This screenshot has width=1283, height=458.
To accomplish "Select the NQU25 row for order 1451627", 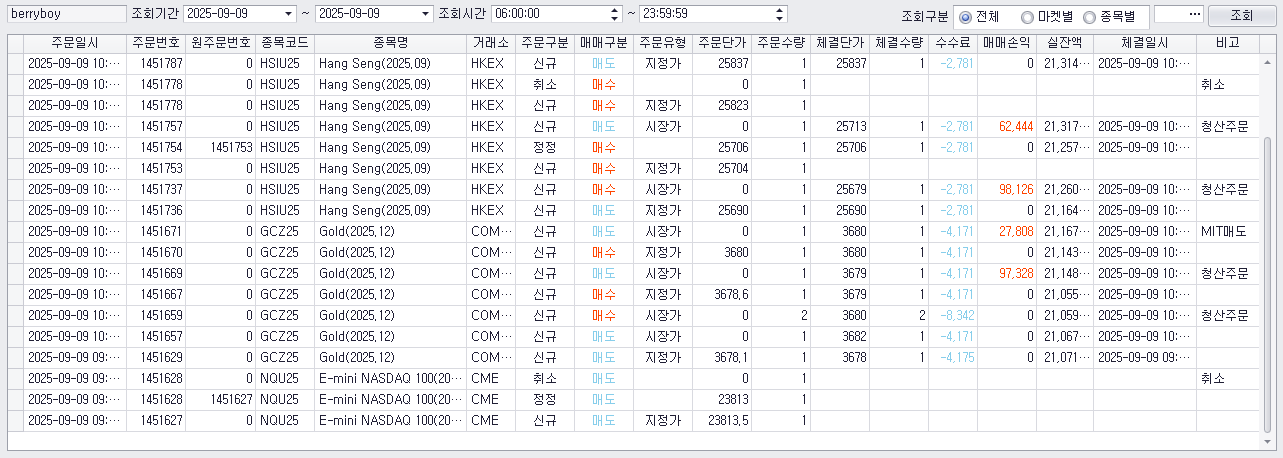I will 634,420.
